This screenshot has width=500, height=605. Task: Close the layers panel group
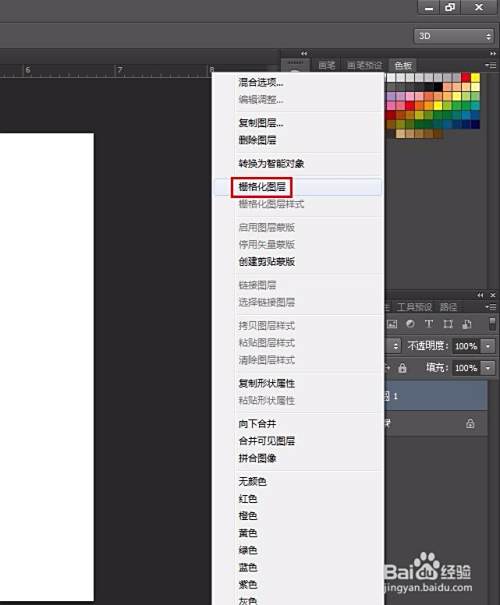click(x=493, y=295)
